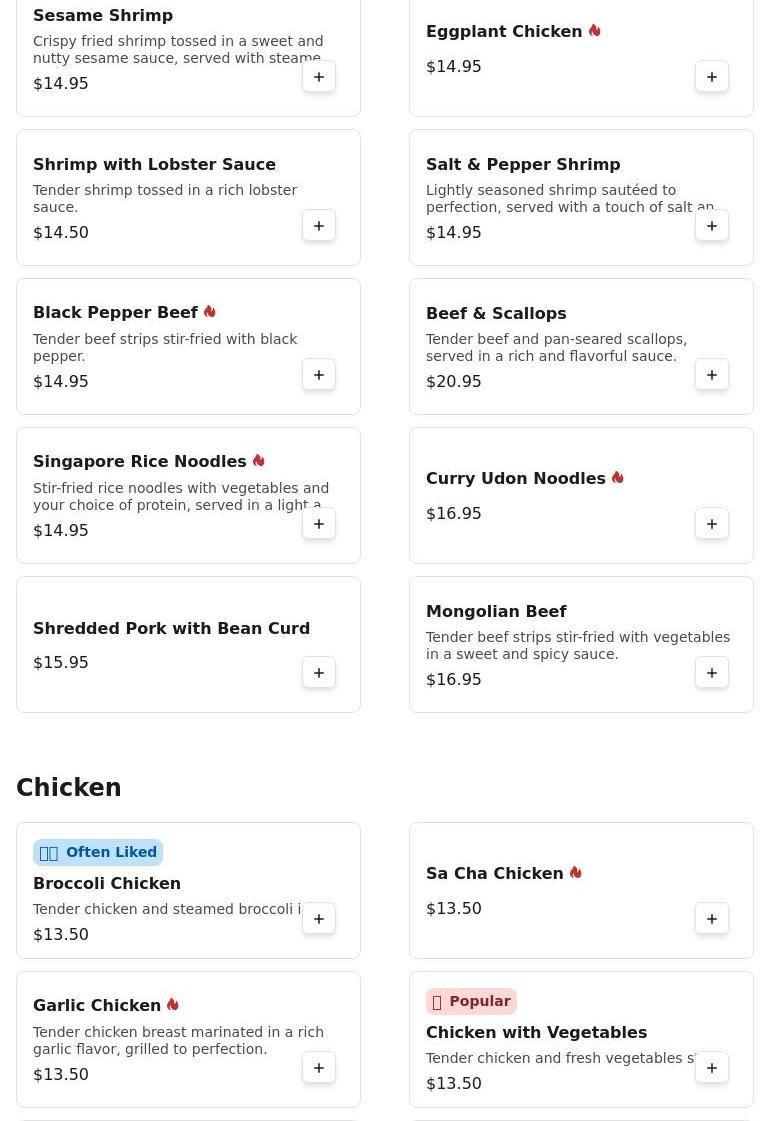
Task: Open Curry Udon Noodles item title
Action: [x=515, y=478]
